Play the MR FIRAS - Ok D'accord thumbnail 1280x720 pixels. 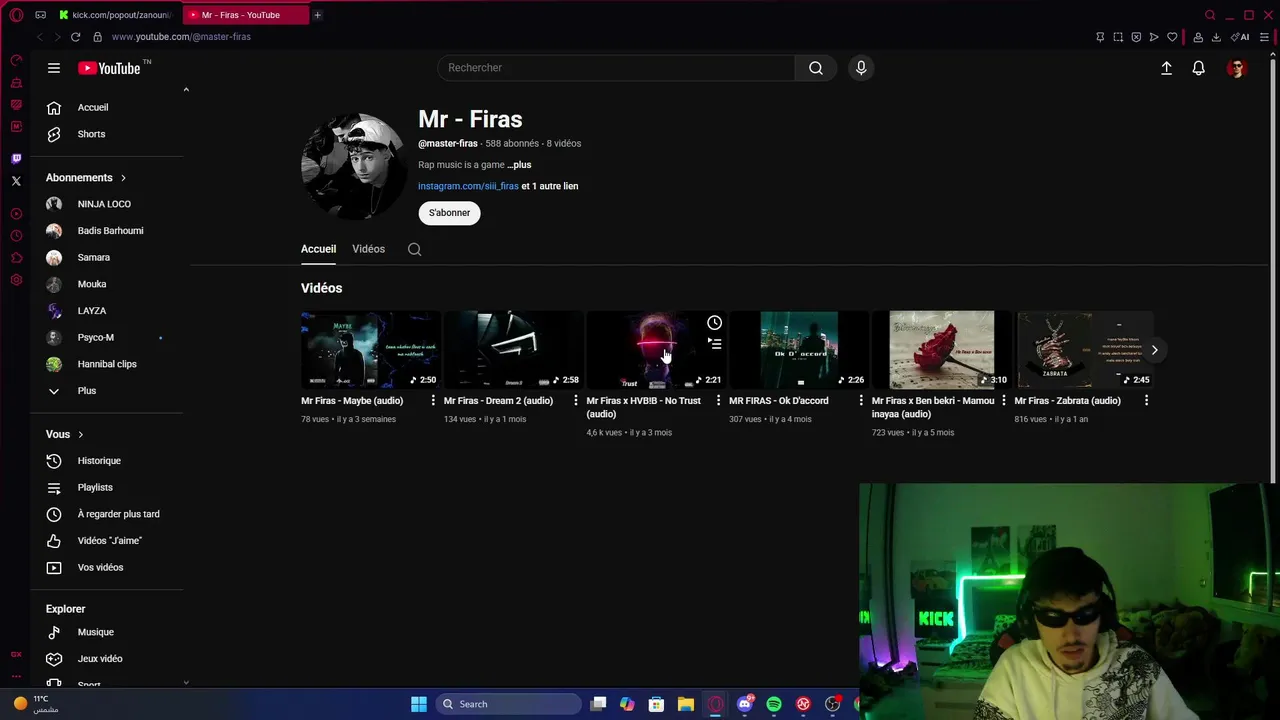pos(798,349)
